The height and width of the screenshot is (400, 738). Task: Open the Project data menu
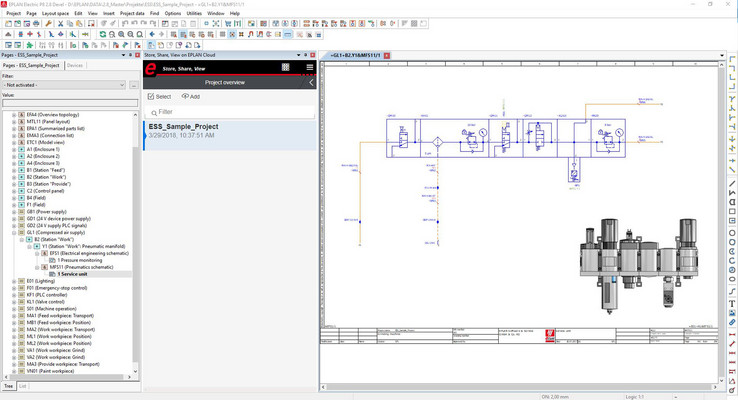(134, 13)
